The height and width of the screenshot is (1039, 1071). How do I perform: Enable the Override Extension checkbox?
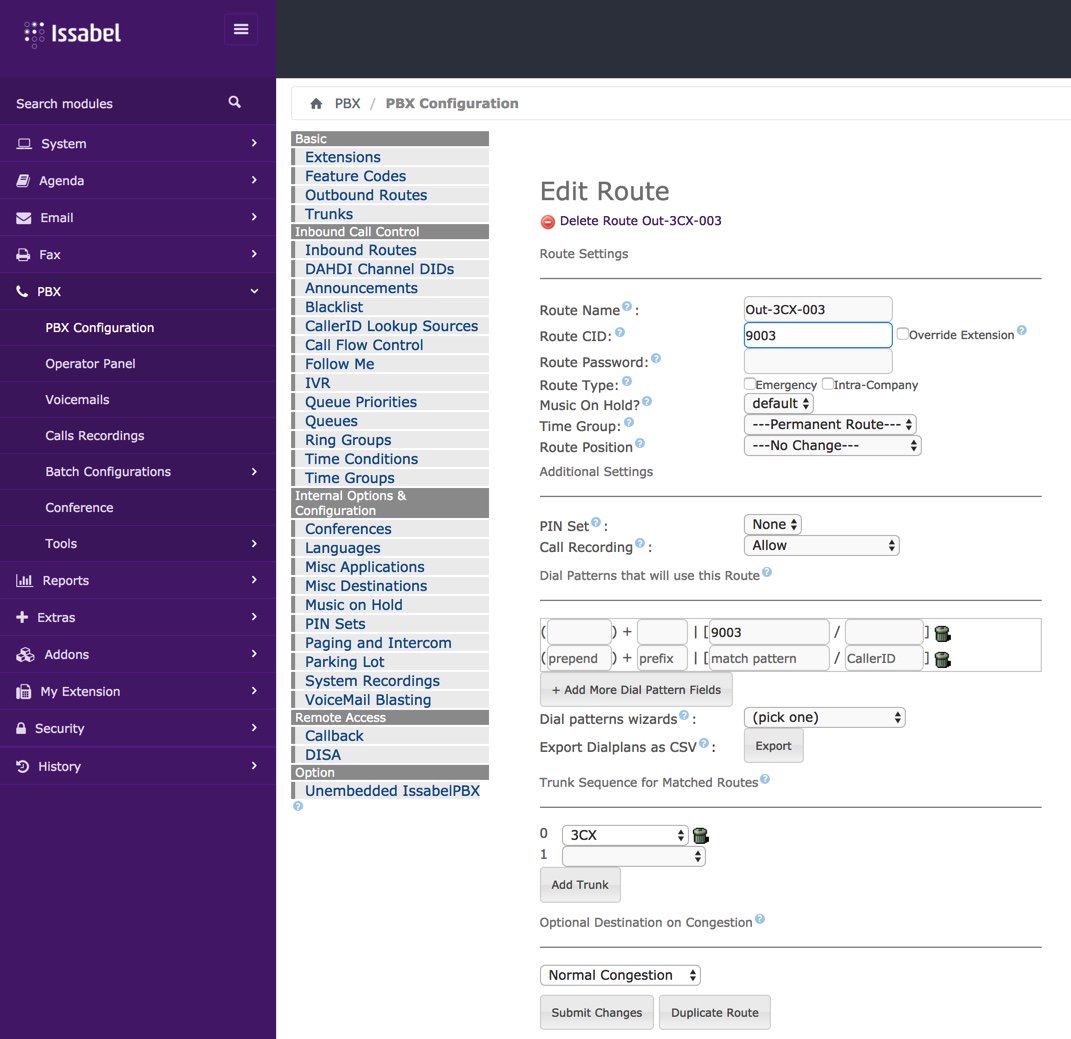coord(902,334)
